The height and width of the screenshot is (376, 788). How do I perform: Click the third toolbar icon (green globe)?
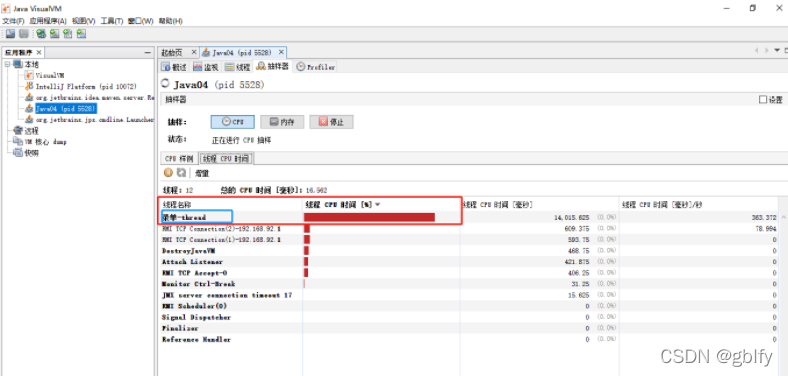tap(41, 34)
